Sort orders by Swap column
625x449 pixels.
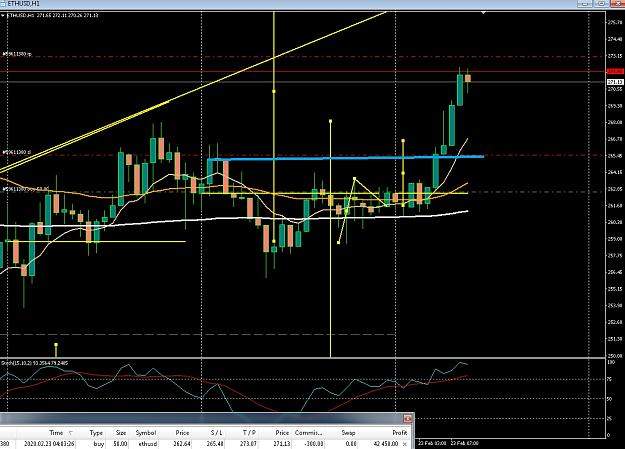(x=348, y=433)
